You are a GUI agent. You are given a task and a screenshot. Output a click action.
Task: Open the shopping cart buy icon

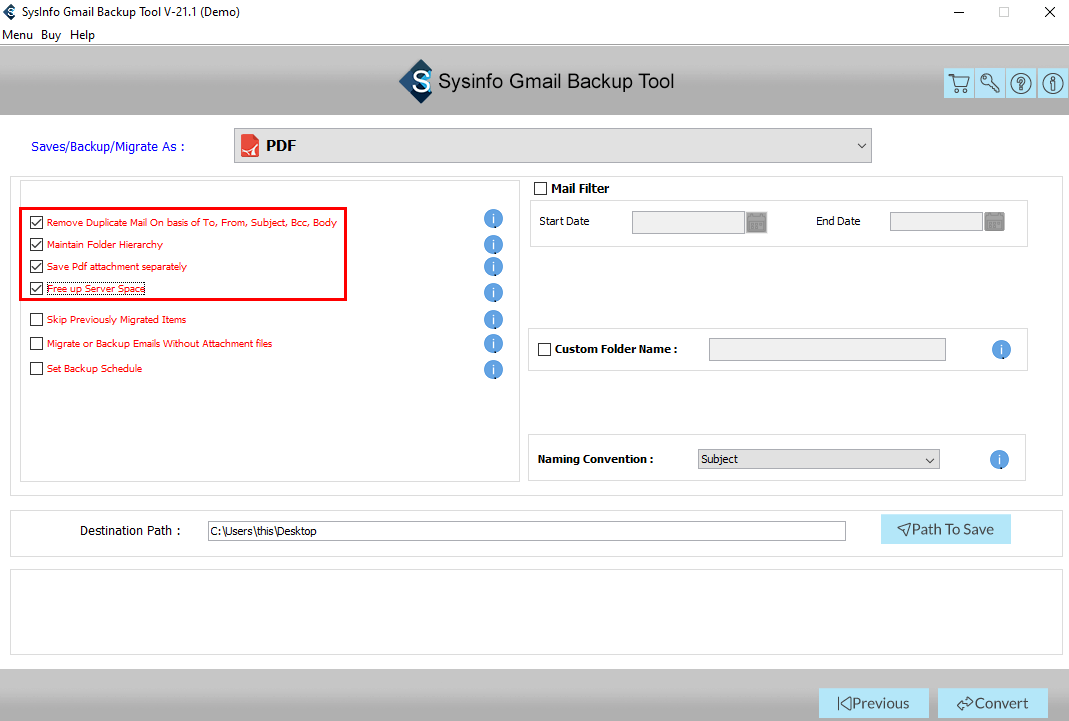click(x=959, y=83)
